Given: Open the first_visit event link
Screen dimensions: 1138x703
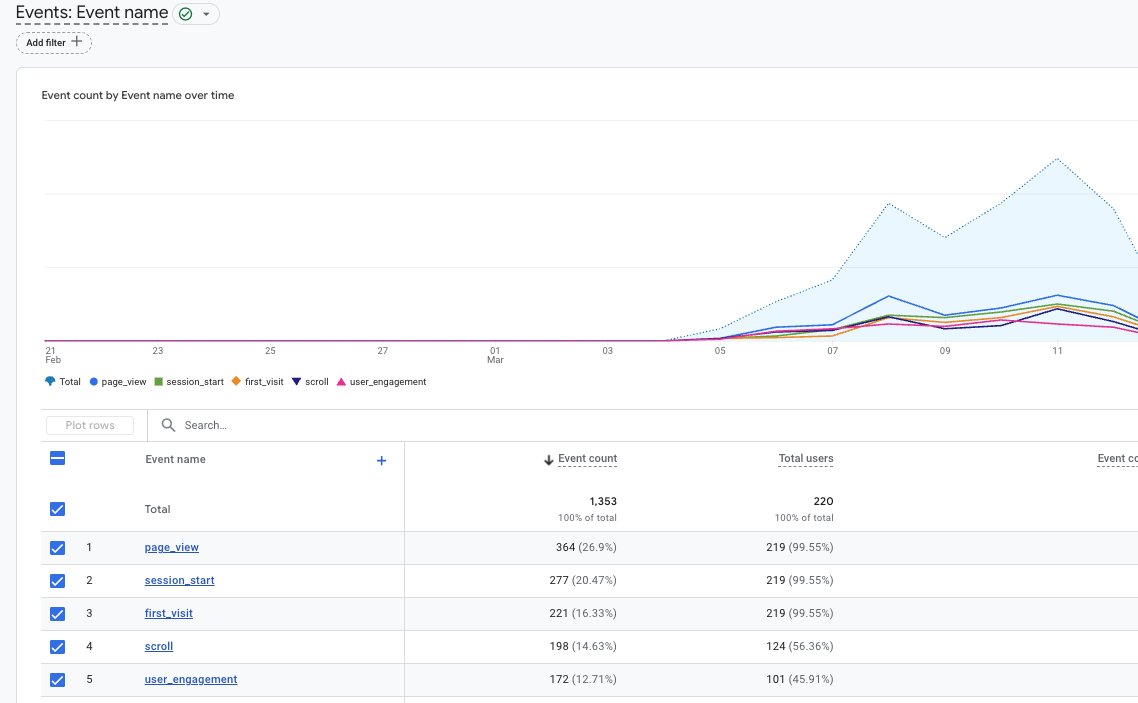Looking at the screenshot, I should click(x=168, y=613).
